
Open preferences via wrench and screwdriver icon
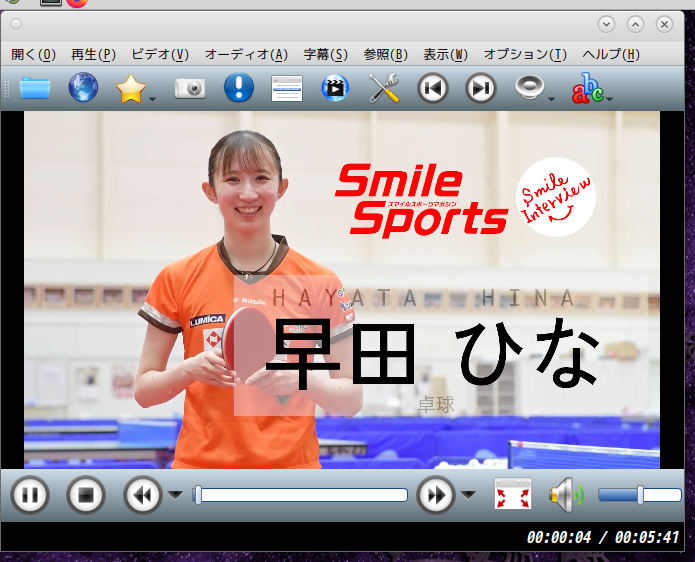[383, 88]
